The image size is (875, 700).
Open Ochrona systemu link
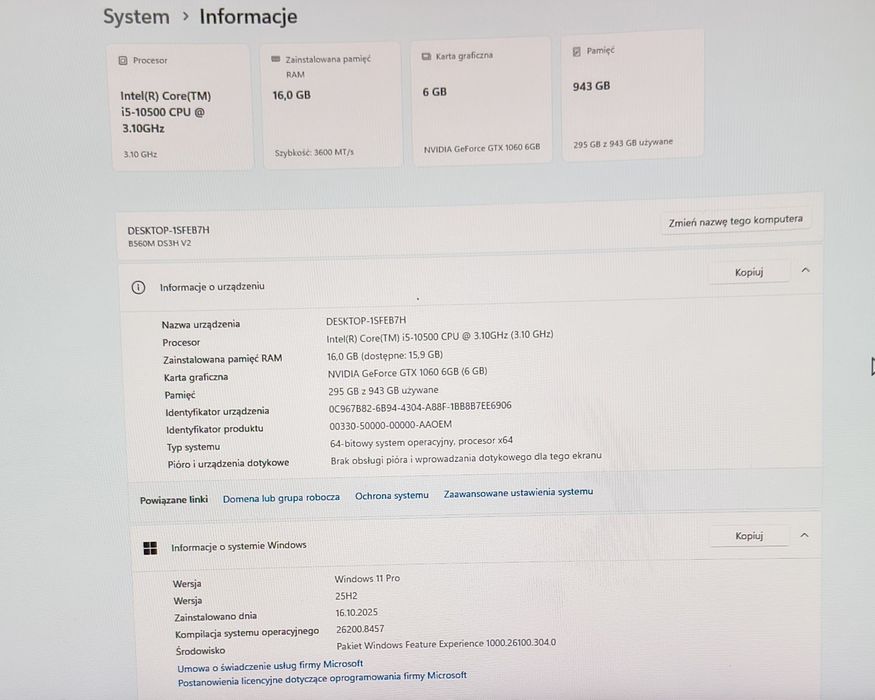[392, 496]
